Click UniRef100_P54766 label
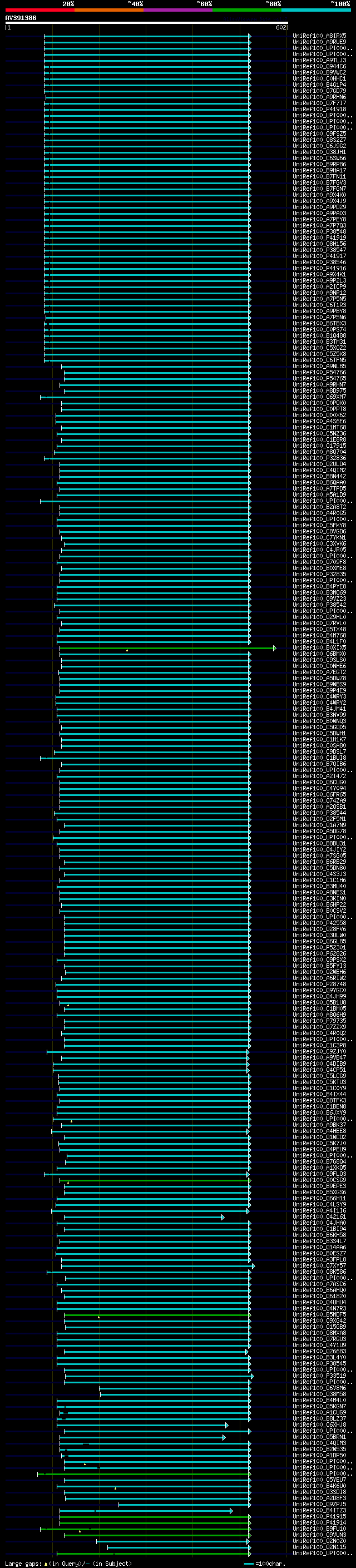This screenshot has height=1568, width=356. coord(319,372)
